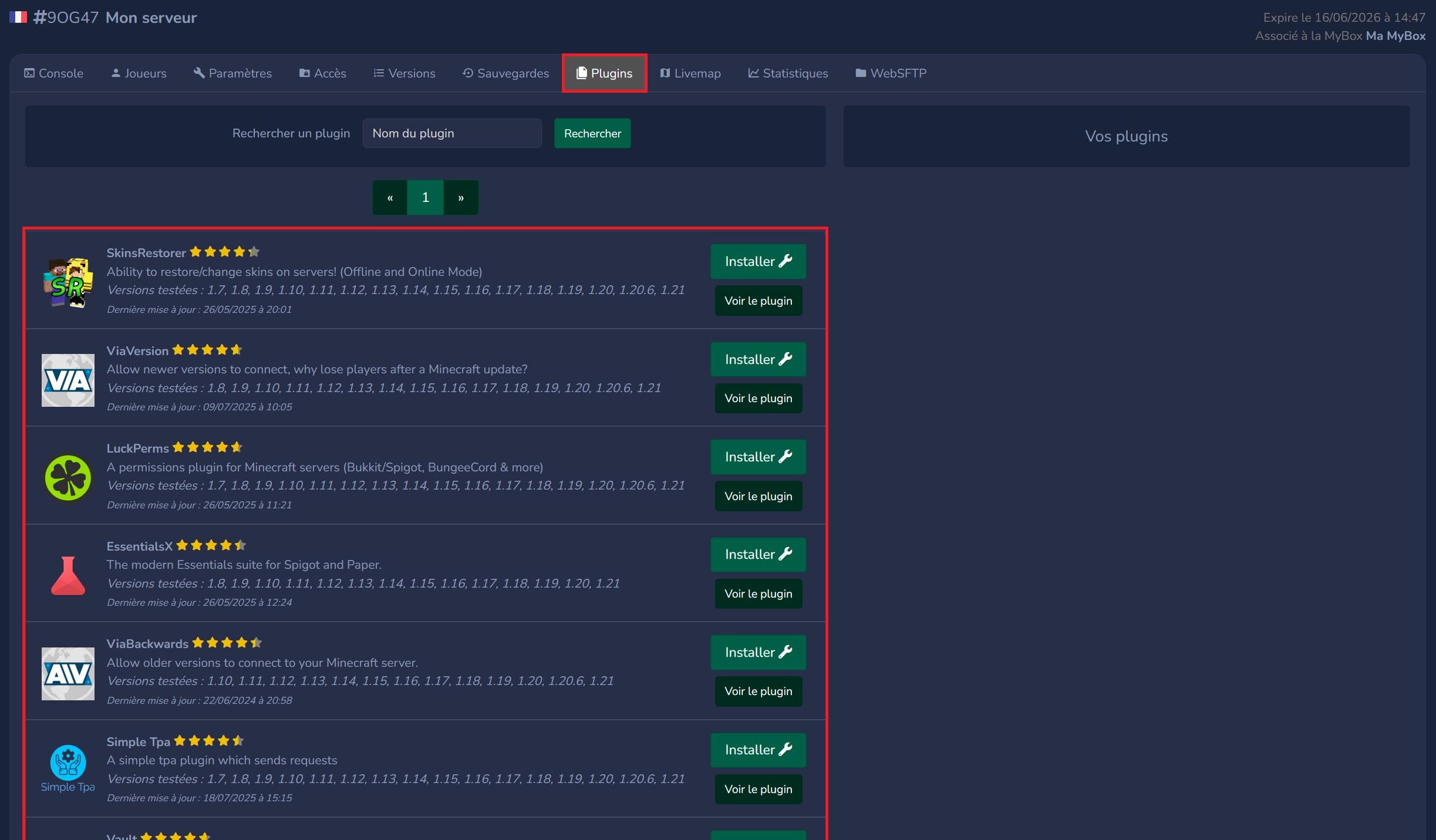Click the ViaBackwards plugin logo
The image size is (1436, 840).
click(68, 673)
